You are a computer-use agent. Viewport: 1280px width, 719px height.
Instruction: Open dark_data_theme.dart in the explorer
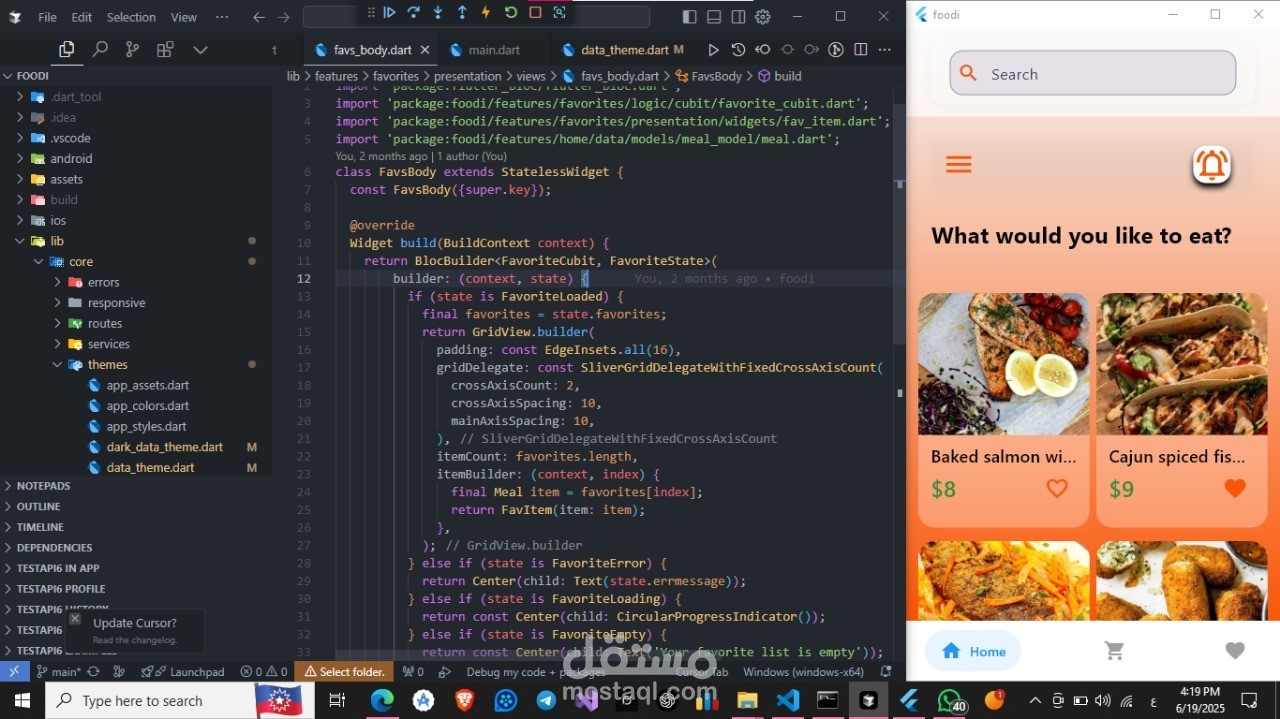point(164,447)
